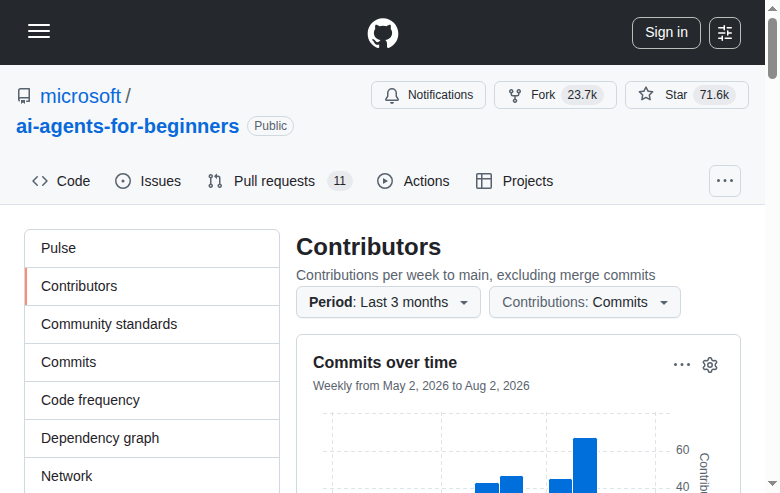Open the repository nav overflow menu

725,181
